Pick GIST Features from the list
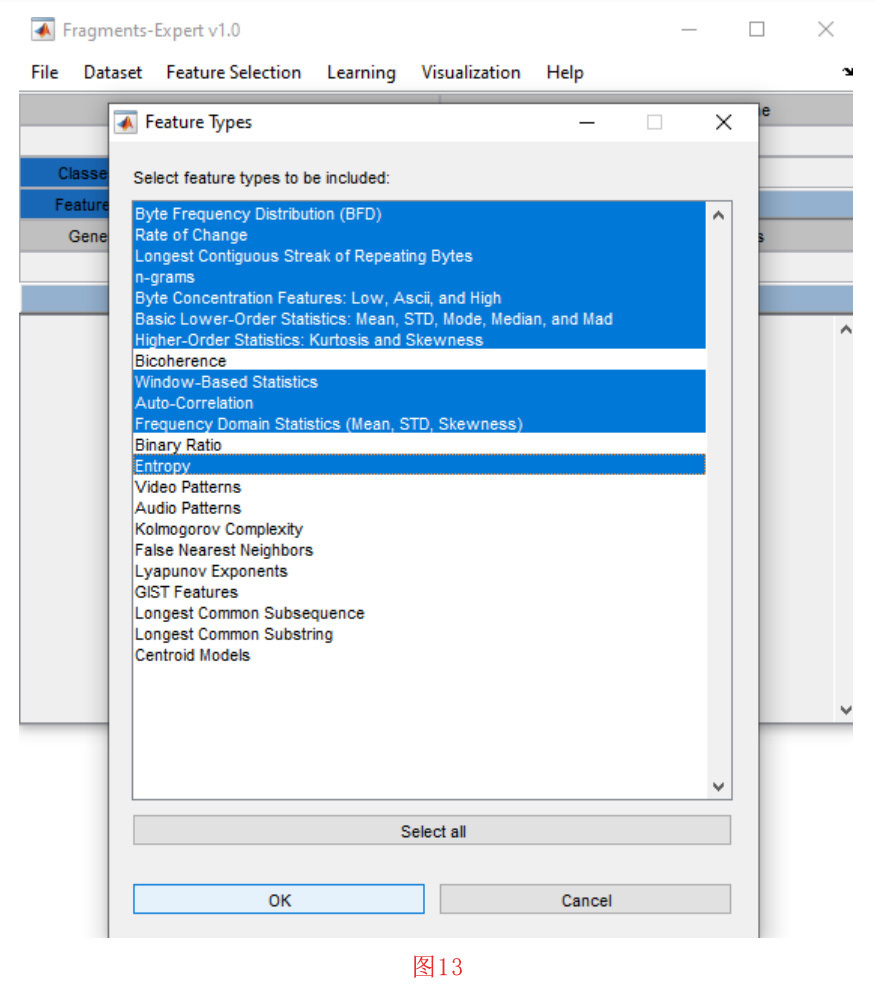875x1001 pixels. [x=187, y=592]
